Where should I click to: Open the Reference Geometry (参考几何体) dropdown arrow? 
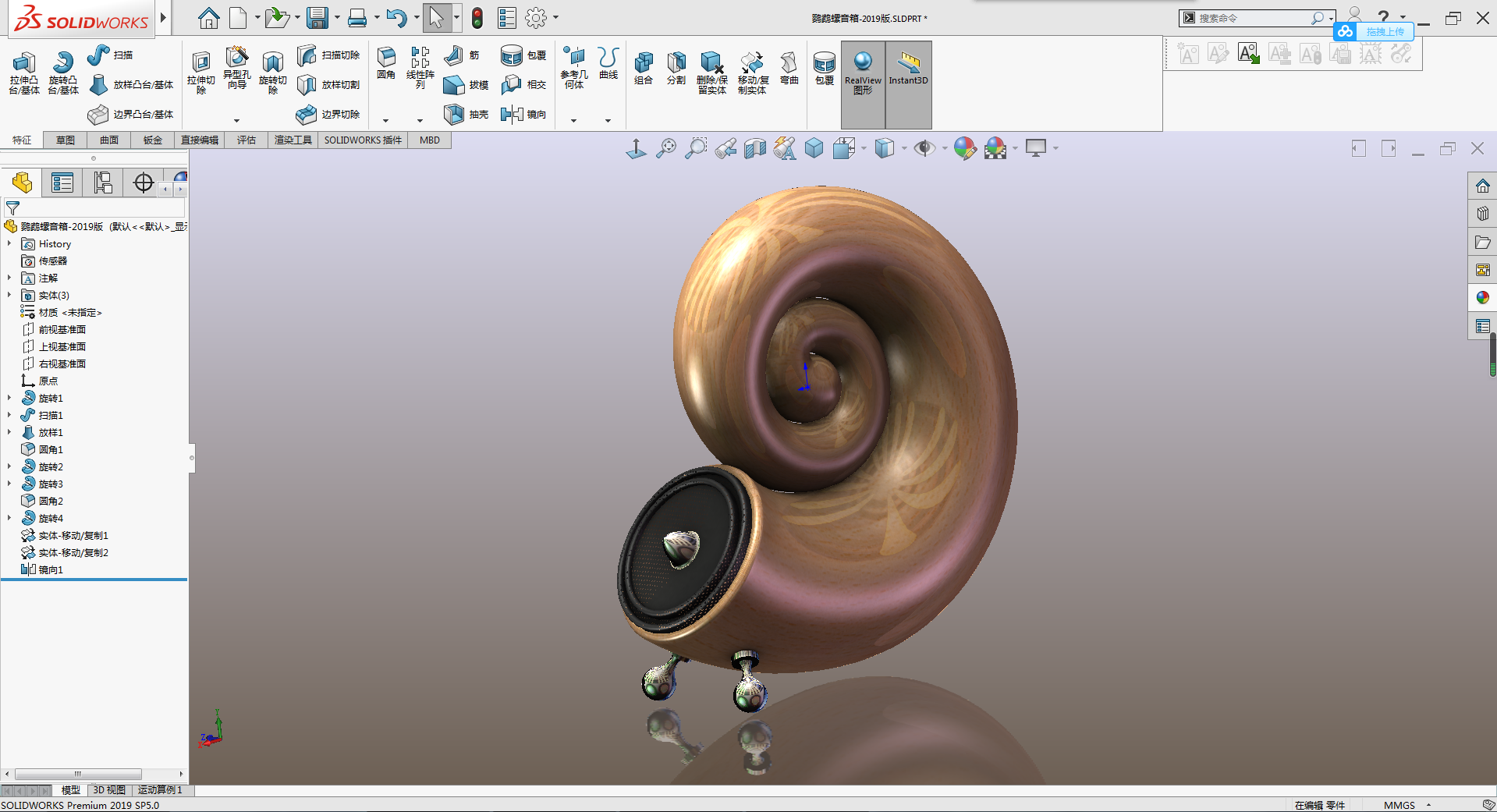573,121
